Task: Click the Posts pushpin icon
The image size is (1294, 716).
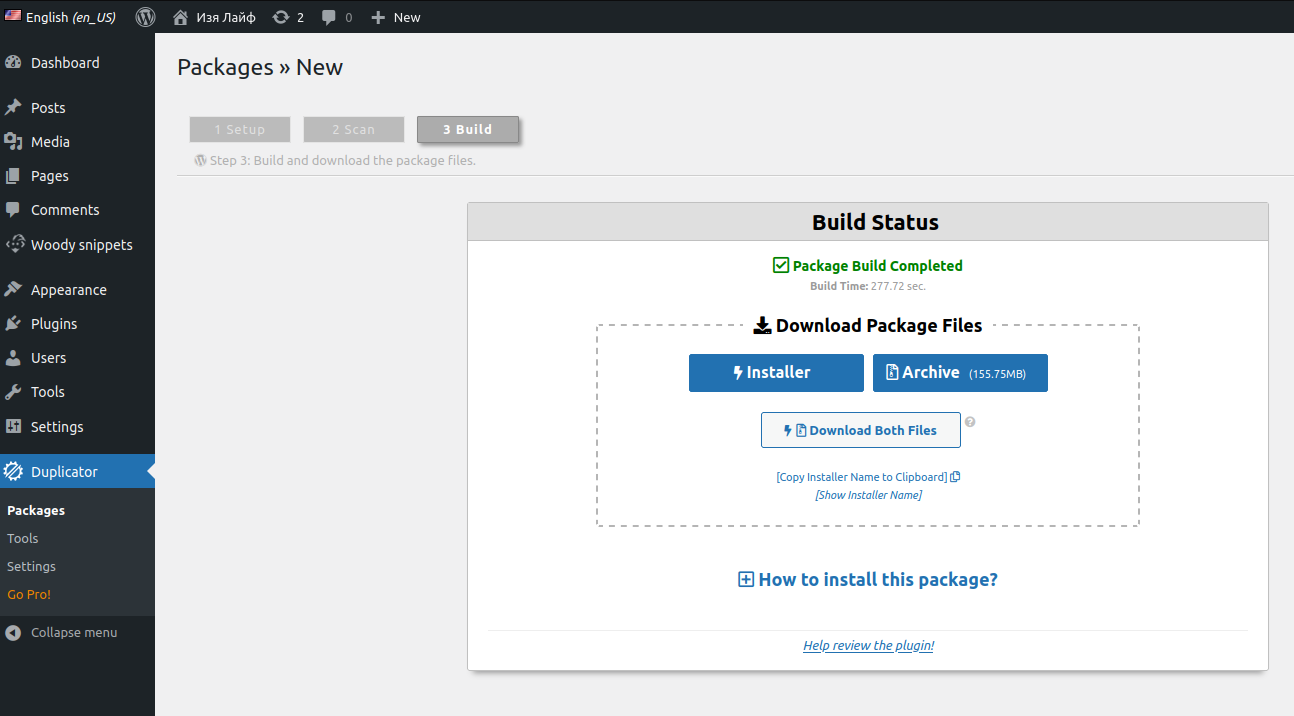Action: click(13, 108)
